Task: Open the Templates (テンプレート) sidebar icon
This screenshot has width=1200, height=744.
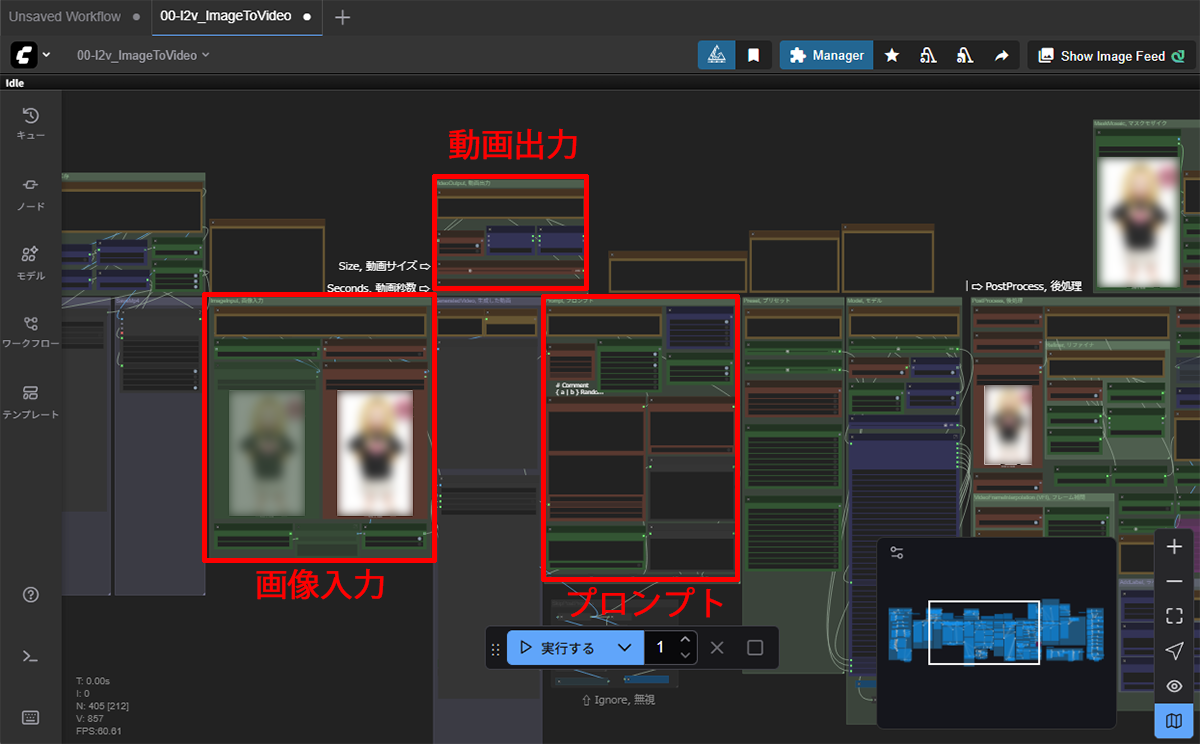Action: click(x=30, y=400)
